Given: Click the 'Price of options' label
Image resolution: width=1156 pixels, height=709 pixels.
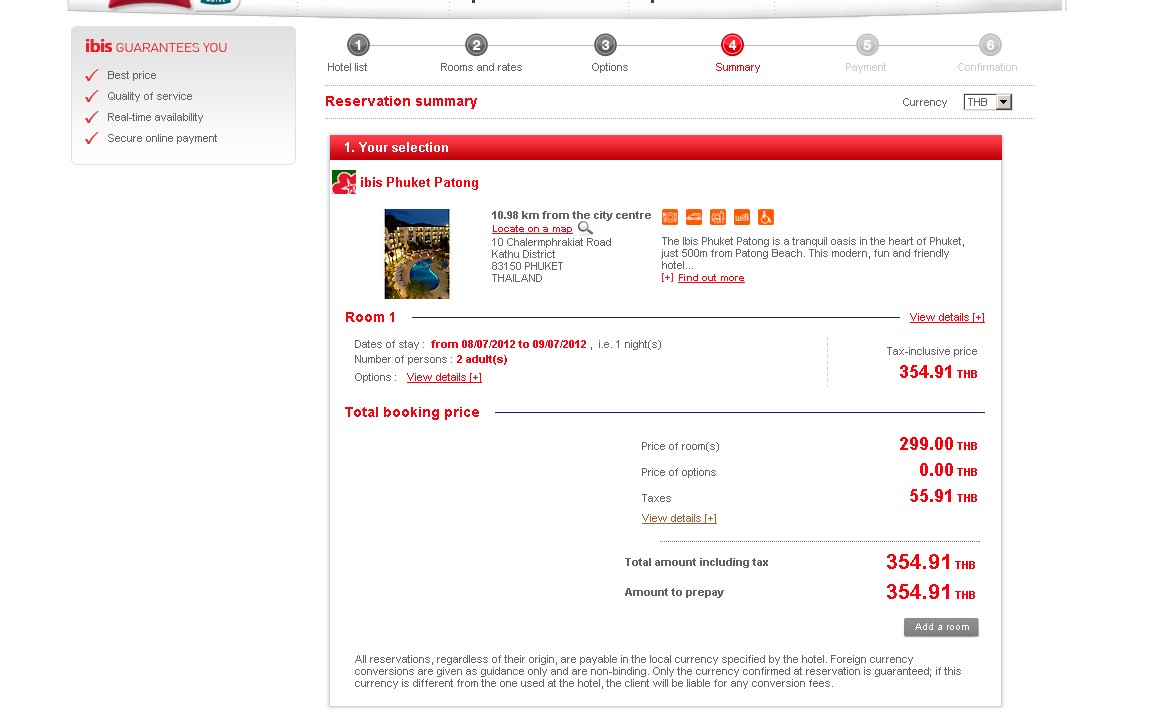Looking at the screenshot, I should (678, 472).
